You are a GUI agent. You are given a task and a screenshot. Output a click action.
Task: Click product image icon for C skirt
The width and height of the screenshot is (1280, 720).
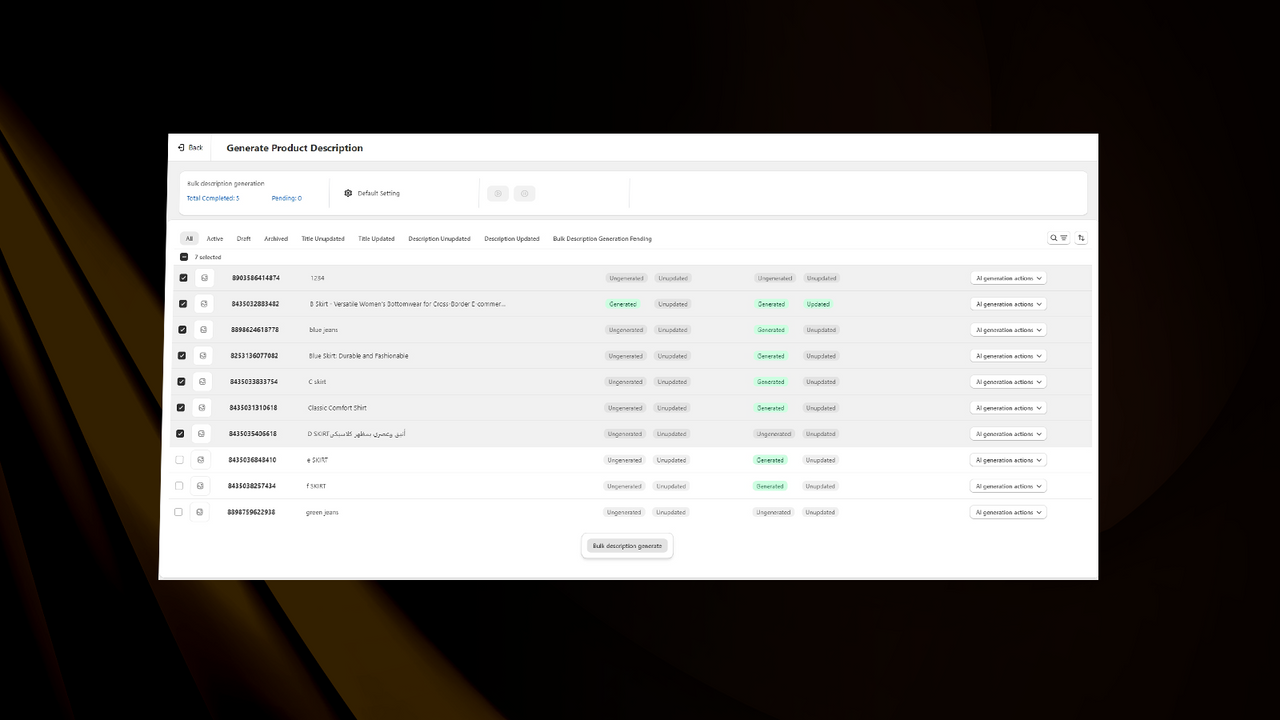(203, 382)
